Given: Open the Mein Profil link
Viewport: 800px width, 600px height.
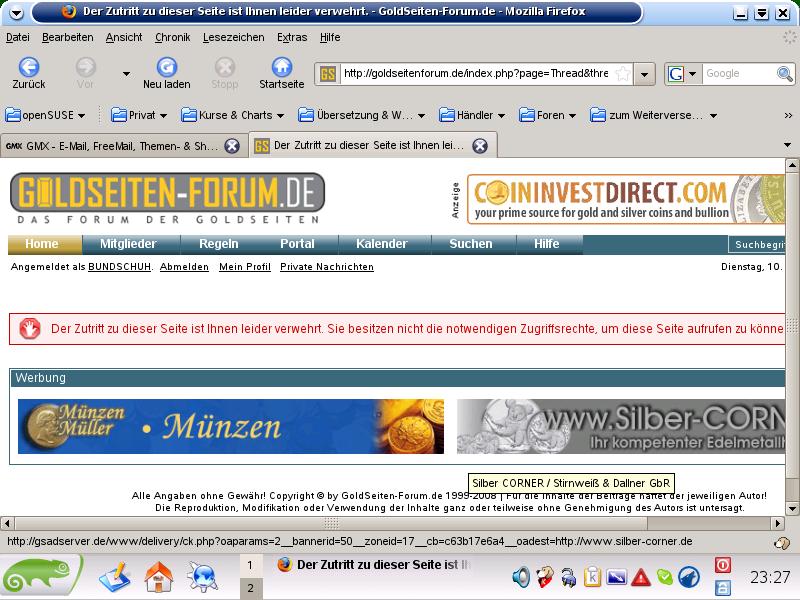Looking at the screenshot, I should 245,267.
